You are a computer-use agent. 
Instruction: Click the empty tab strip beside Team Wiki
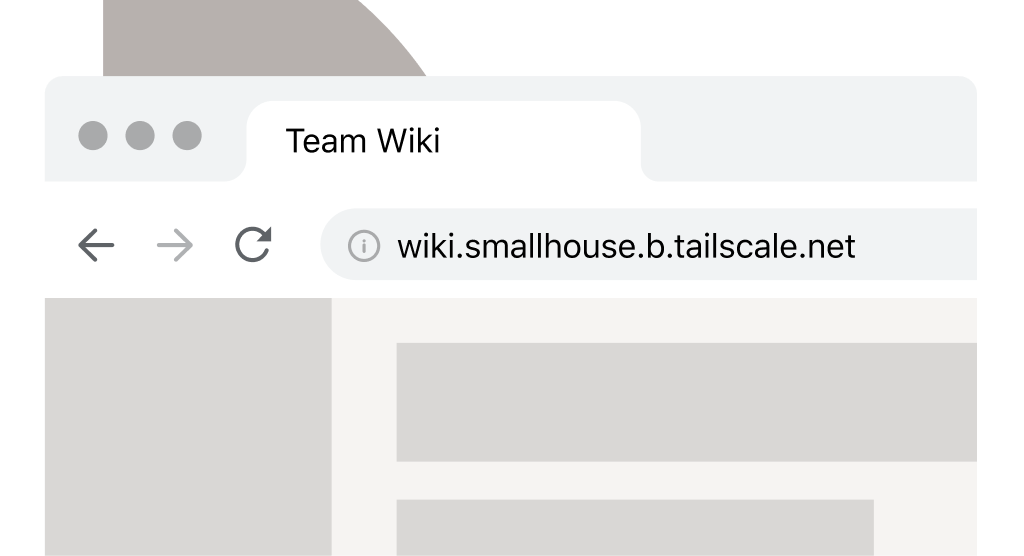(x=810, y=129)
